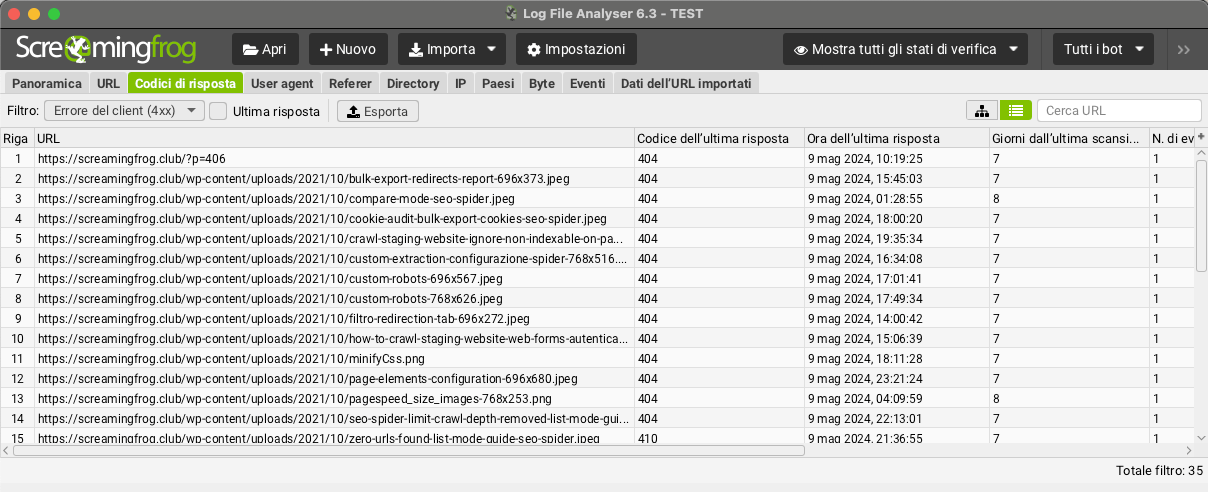The height and width of the screenshot is (492, 1208).
Task: Switch to tree view icon
Action: point(982,111)
